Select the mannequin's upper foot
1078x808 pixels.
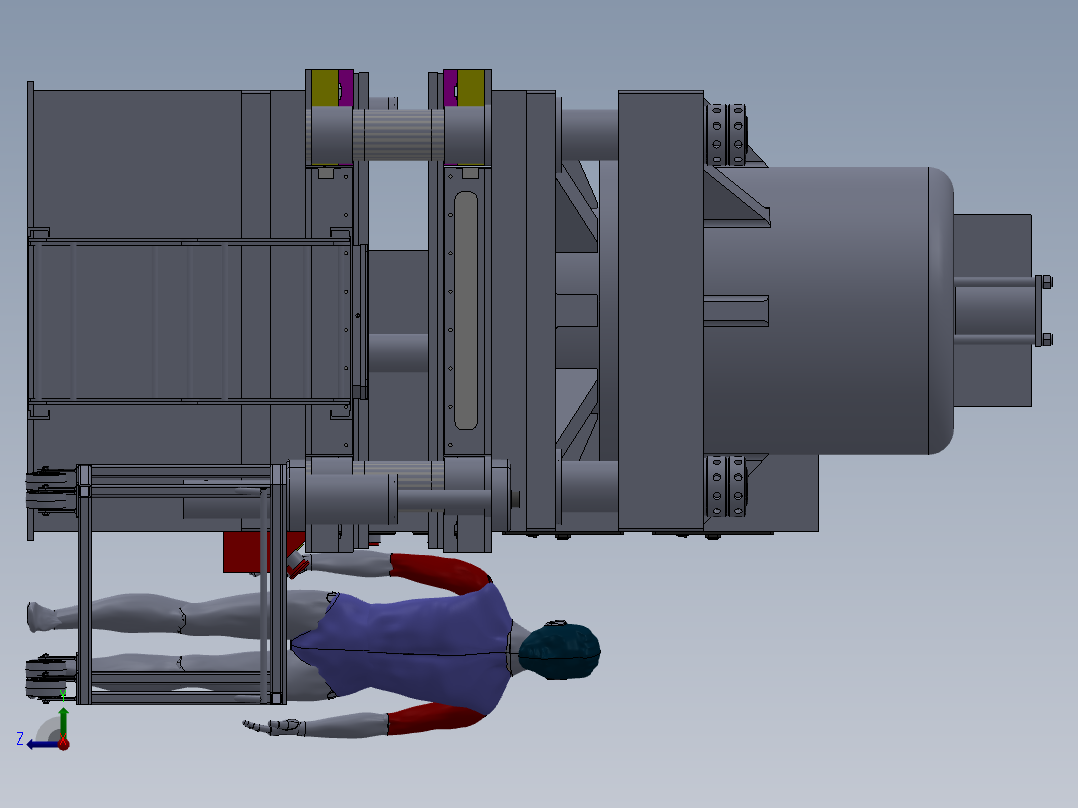(43, 616)
